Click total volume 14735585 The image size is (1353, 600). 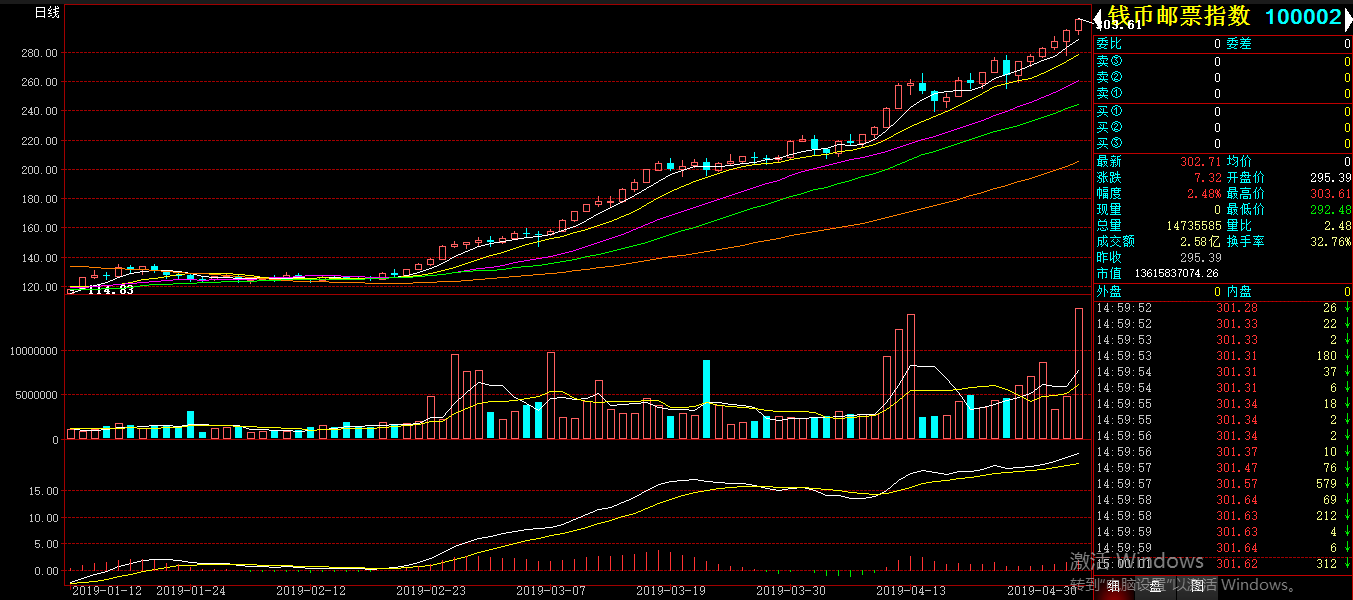click(x=1194, y=226)
